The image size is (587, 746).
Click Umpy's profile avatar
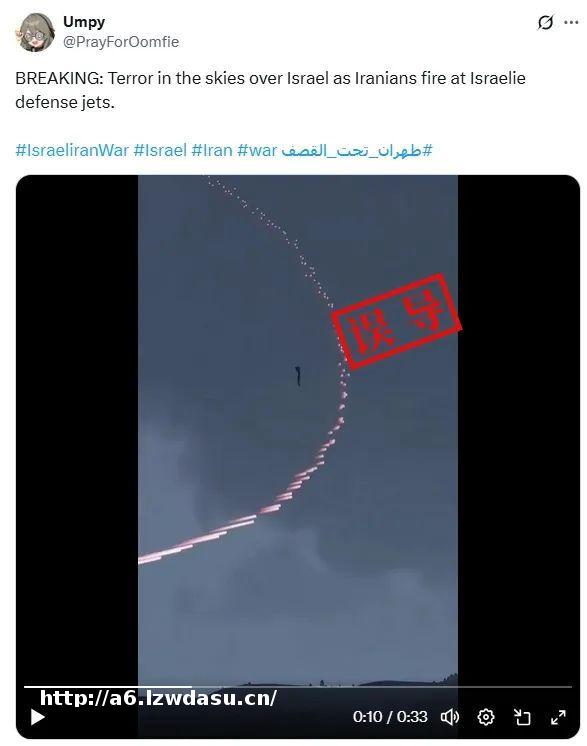[x=36, y=32]
